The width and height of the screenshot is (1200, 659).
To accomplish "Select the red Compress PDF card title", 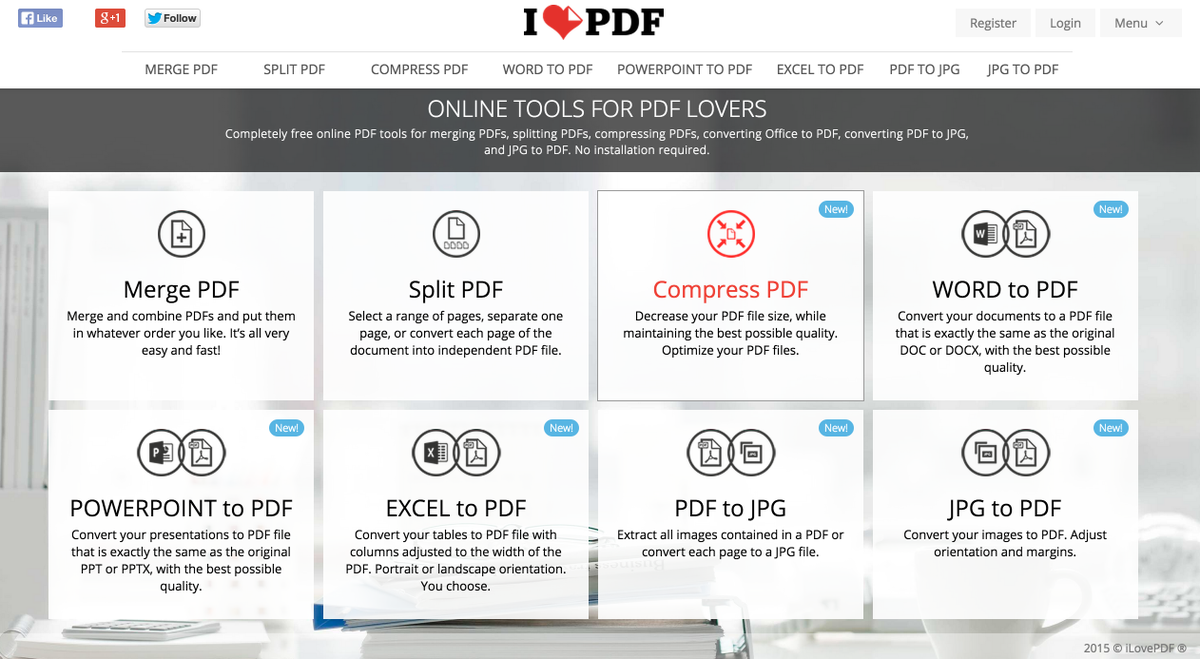I will click(730, 290).
